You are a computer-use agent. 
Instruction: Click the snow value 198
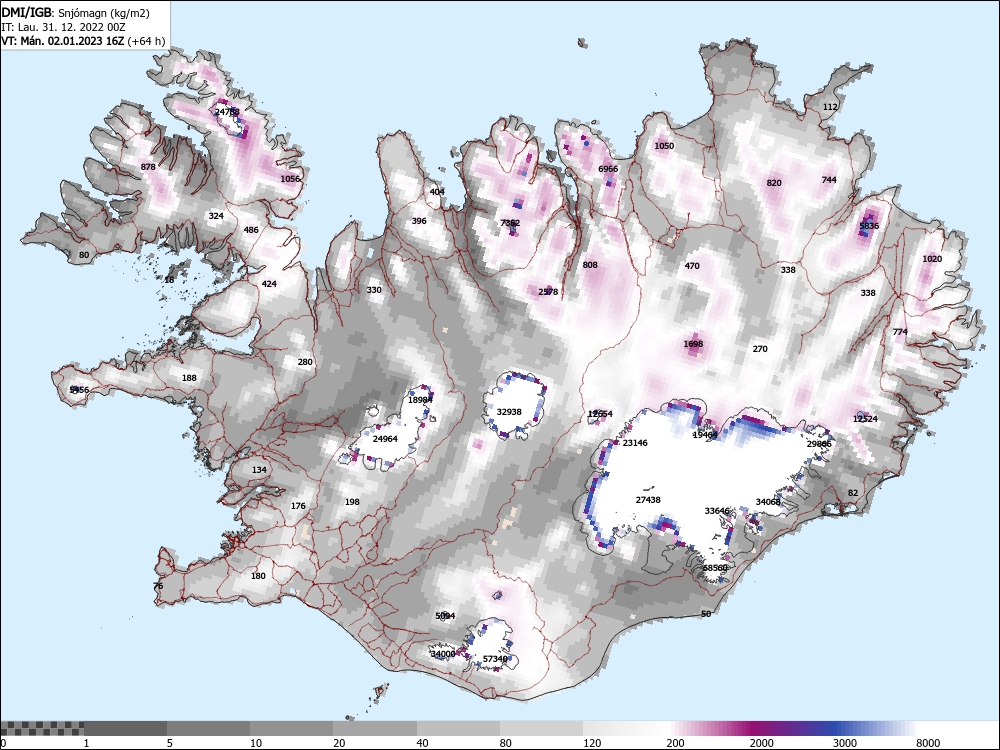pos(352,502)
